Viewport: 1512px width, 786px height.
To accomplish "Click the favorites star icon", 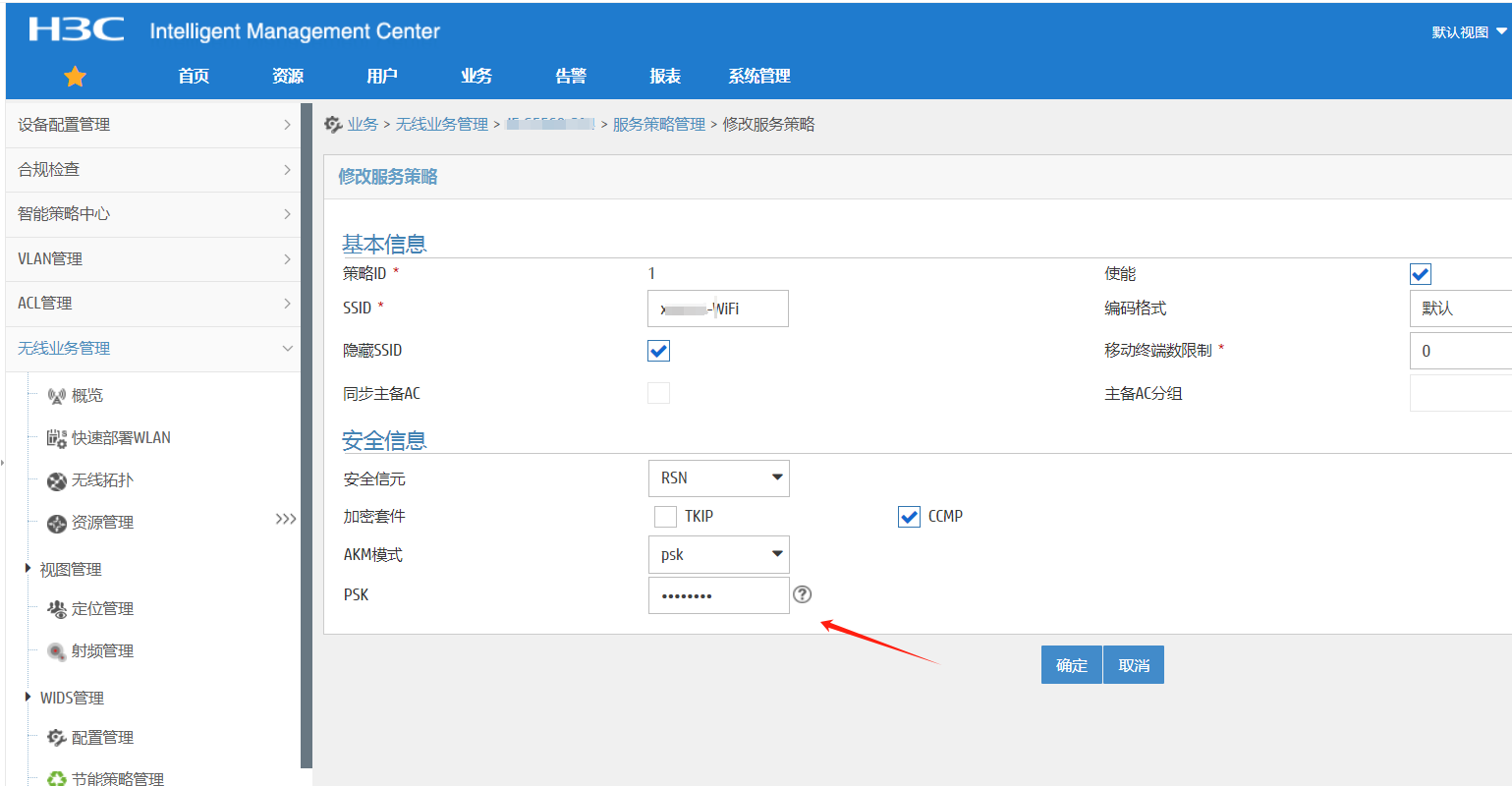I will [75, 77].
